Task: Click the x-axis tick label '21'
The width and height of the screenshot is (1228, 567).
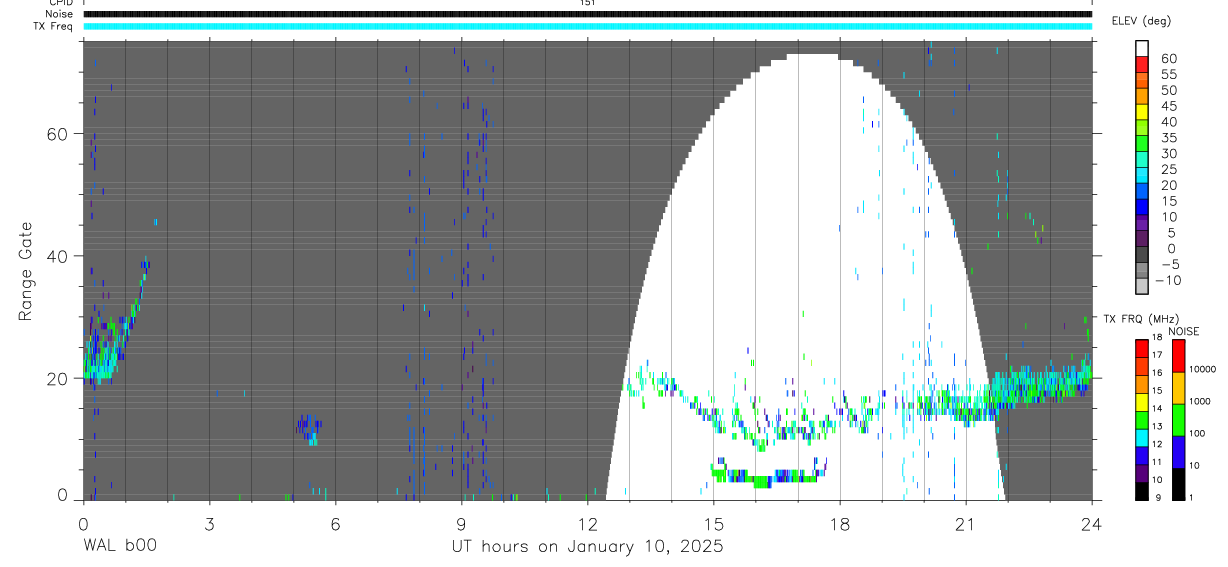Action: 966,523
